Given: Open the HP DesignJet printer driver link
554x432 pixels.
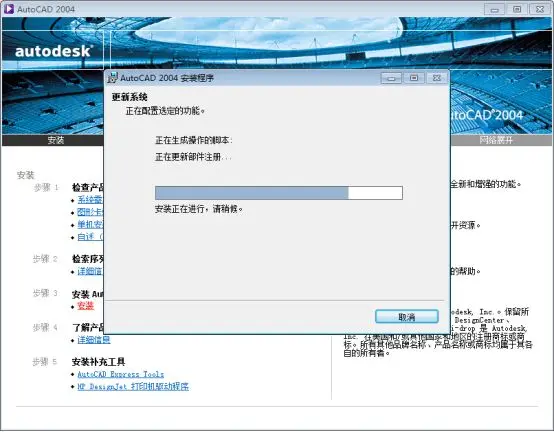Looking at the screenshot, I should tap(133, 386).
